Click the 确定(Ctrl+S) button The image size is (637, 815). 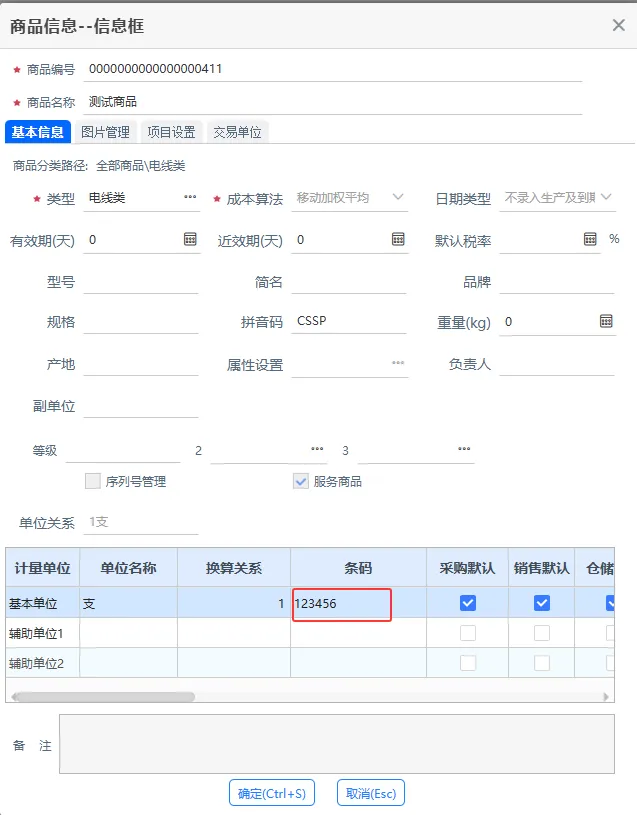coord(272,793)
